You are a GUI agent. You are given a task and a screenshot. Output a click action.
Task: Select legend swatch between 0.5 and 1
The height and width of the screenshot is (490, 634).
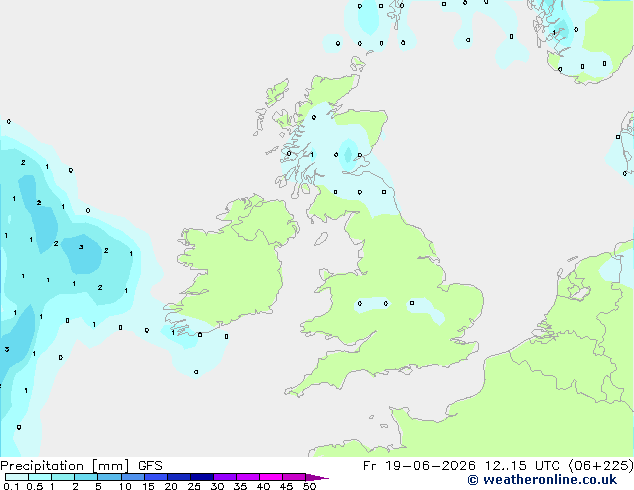coord(40,477)
